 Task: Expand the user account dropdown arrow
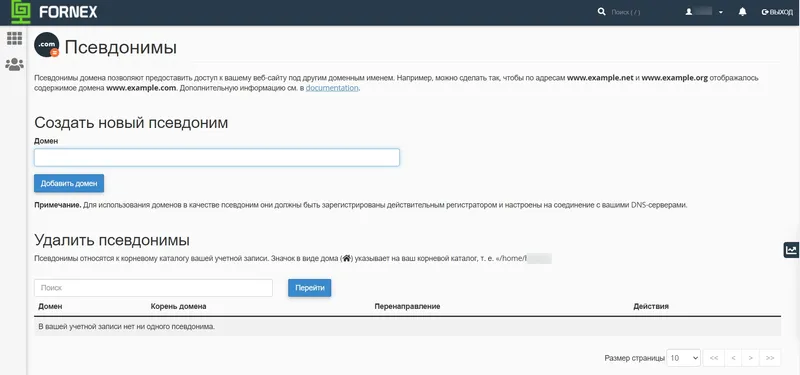point(720,12)
